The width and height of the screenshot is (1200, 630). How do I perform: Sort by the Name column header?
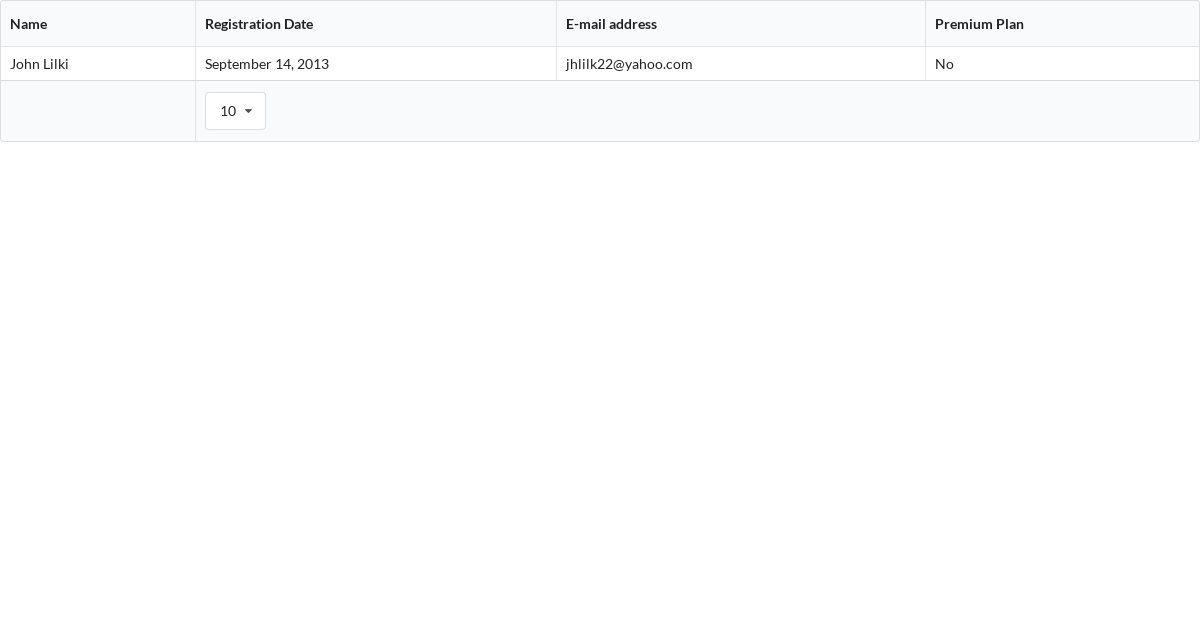pyautogui.click(x=29, y=23)
